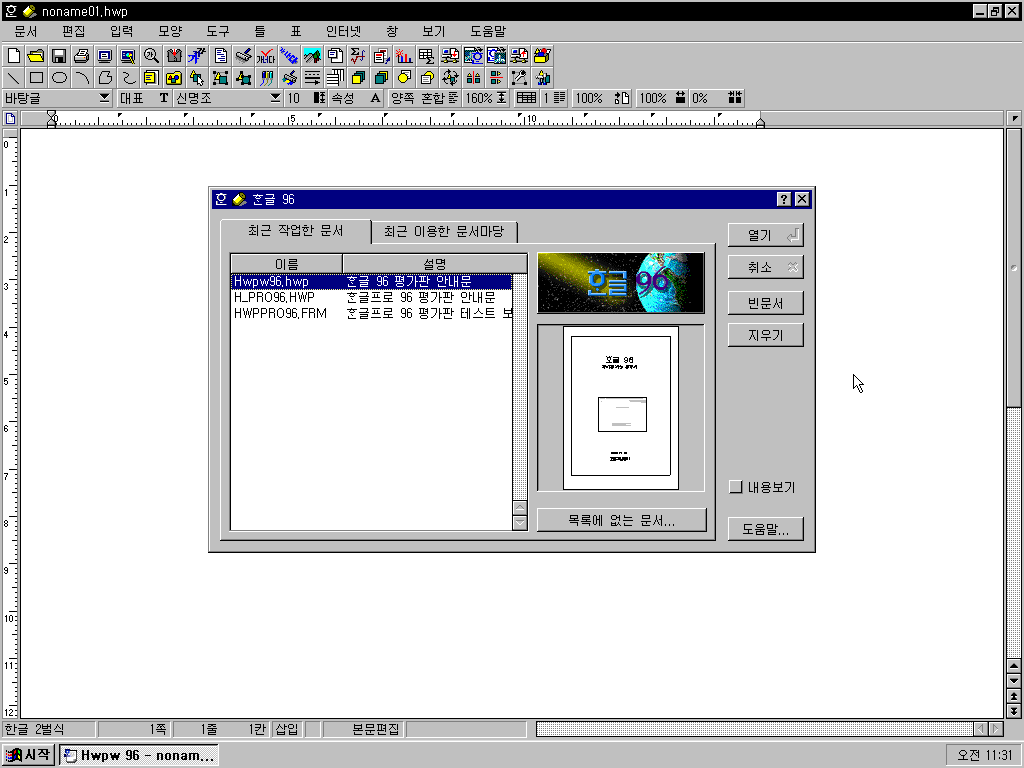Toggle 삽입 insert mode in status bar
Viewport: 1024px width, 768px height.
pos(287,729)
